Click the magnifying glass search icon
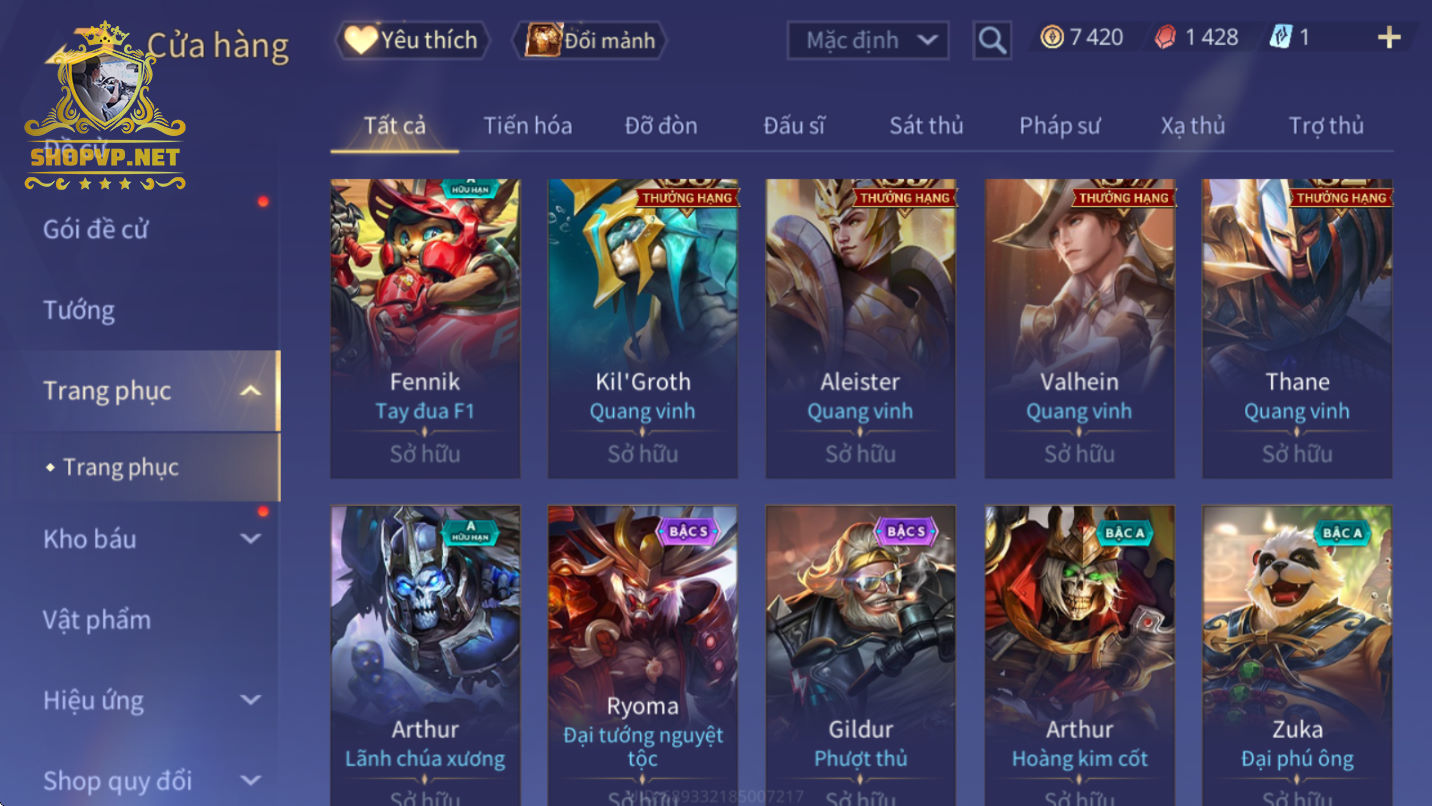 click(991, 40)
